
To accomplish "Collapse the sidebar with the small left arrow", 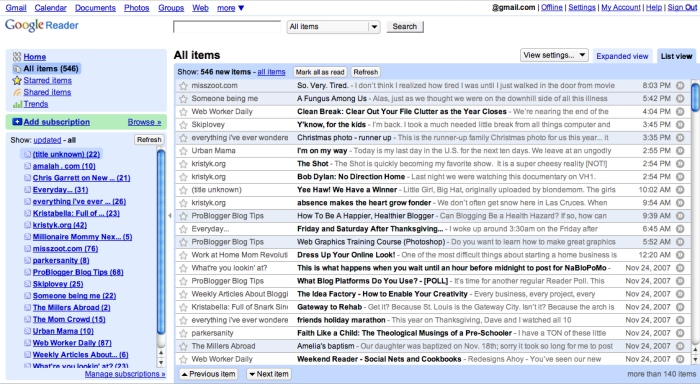I will click(x=170, y=216).
